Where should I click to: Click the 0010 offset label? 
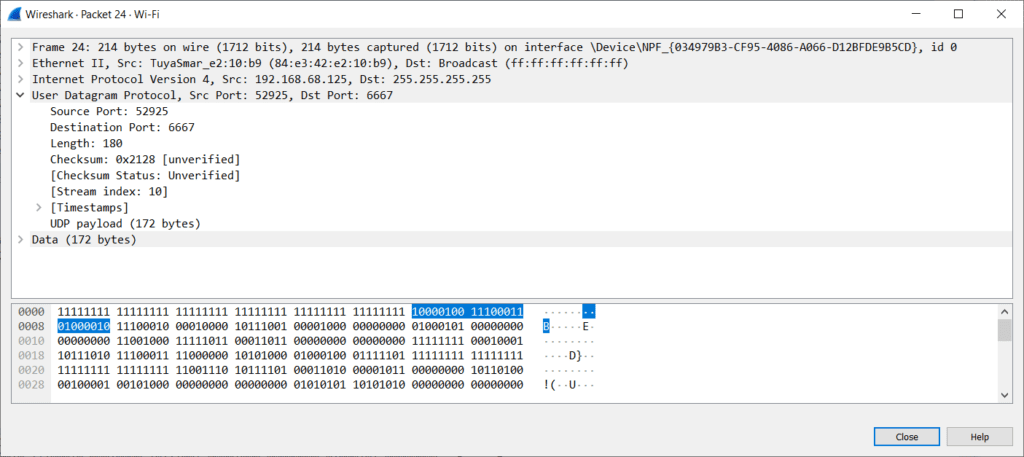coord(31,341)
